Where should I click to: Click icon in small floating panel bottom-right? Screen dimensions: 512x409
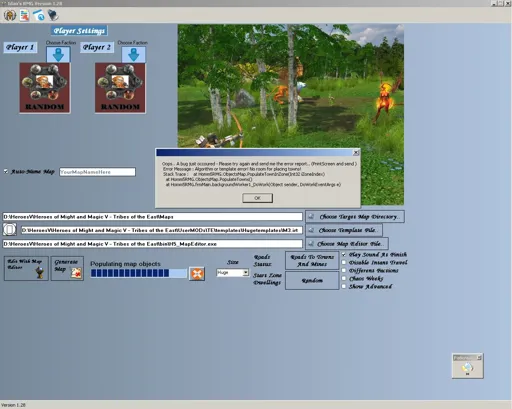pos(467,368)
